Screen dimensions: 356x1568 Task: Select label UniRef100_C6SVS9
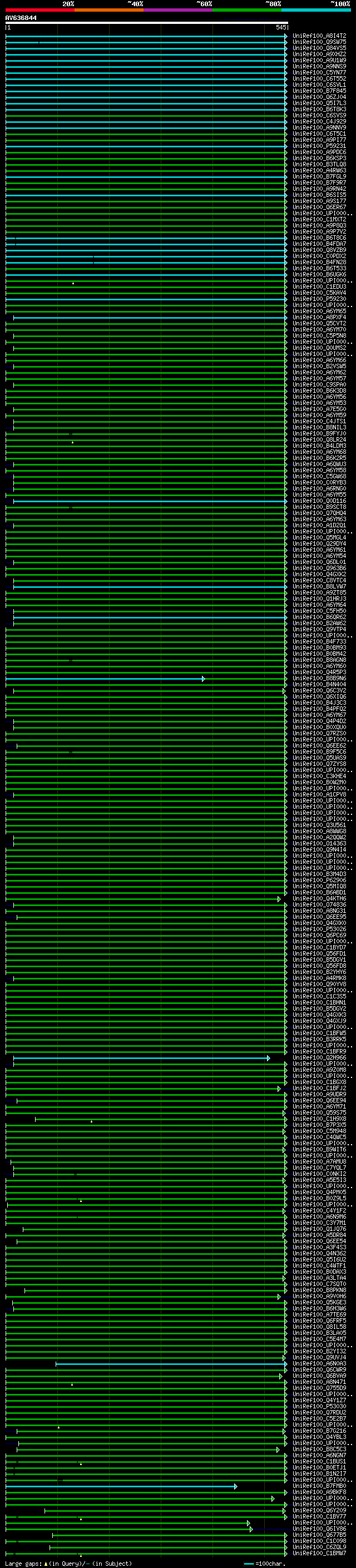pyautogui.click(x=319, y=115)
